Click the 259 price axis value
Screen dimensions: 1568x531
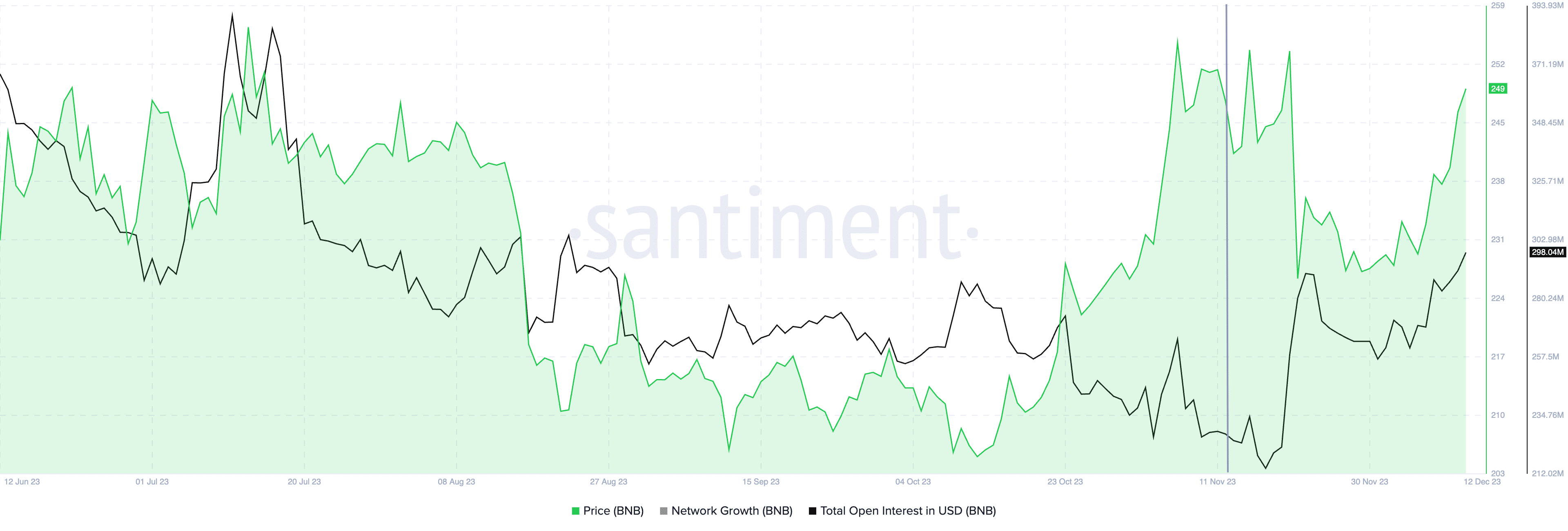click(x=1497, y=5)
